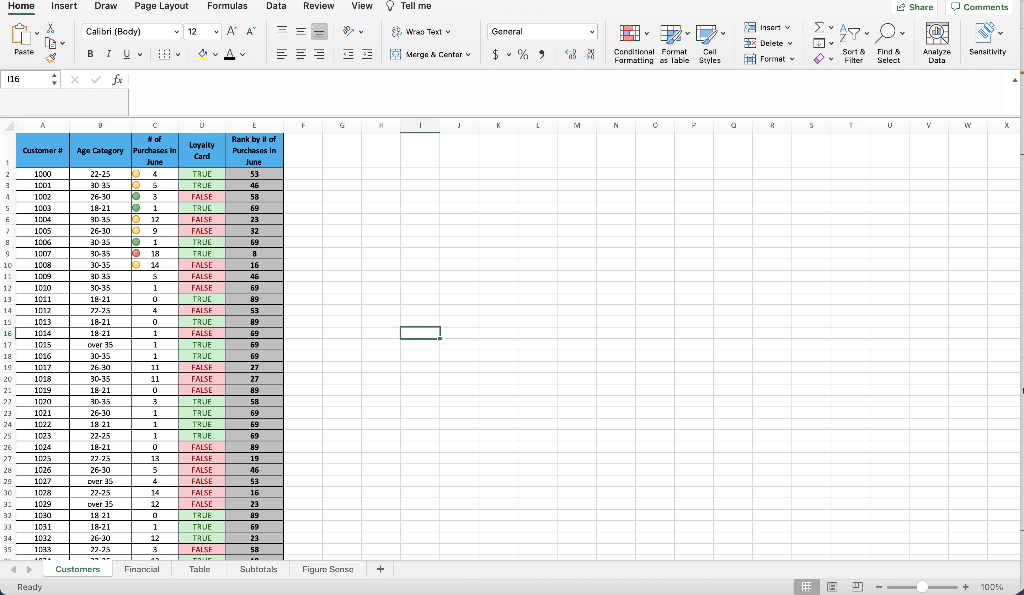
Task: Toggle align text left
Action: (x=281, y=54)
